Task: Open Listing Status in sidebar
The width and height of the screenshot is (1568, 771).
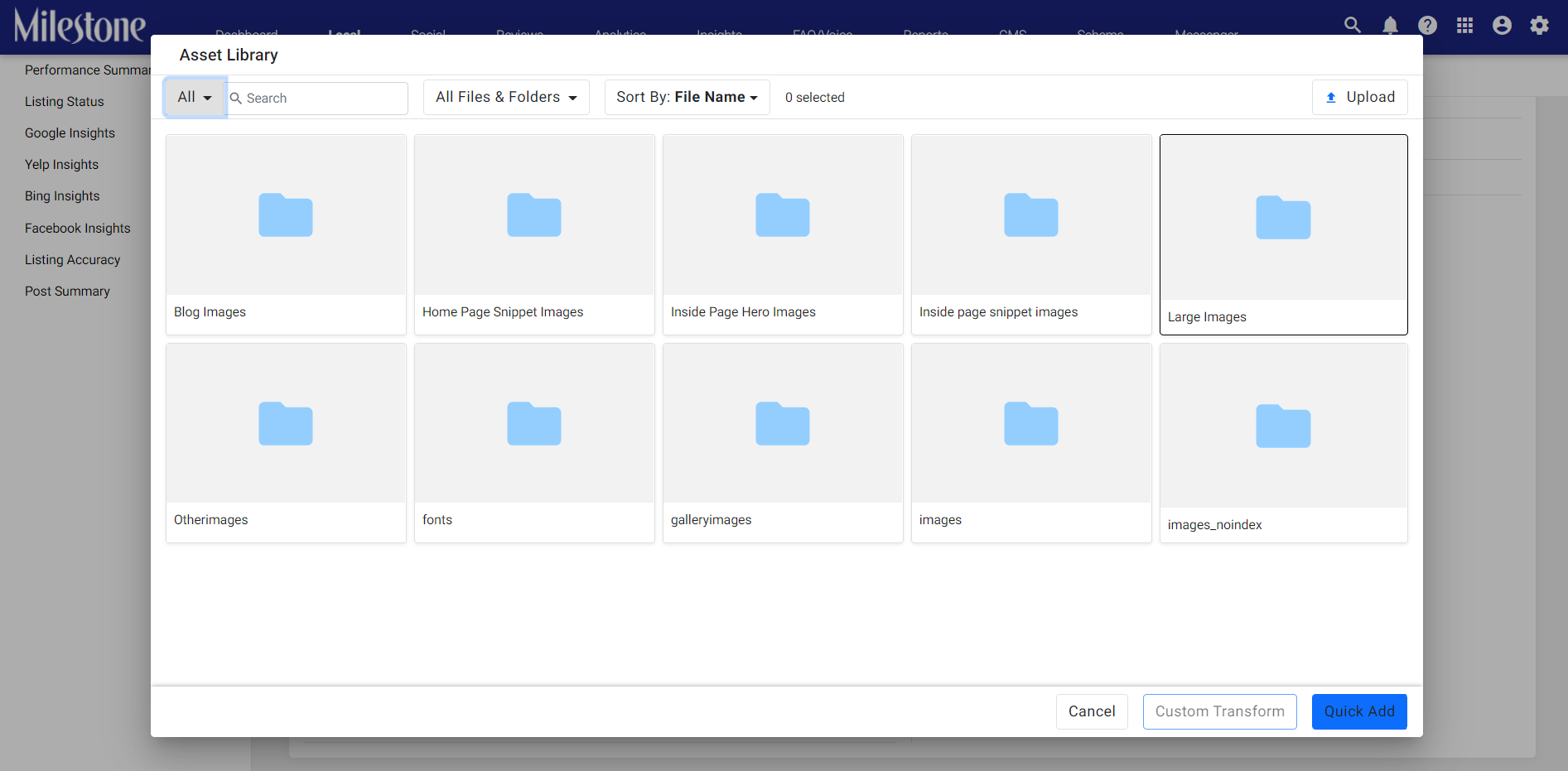Action: [x=65, y=102]
